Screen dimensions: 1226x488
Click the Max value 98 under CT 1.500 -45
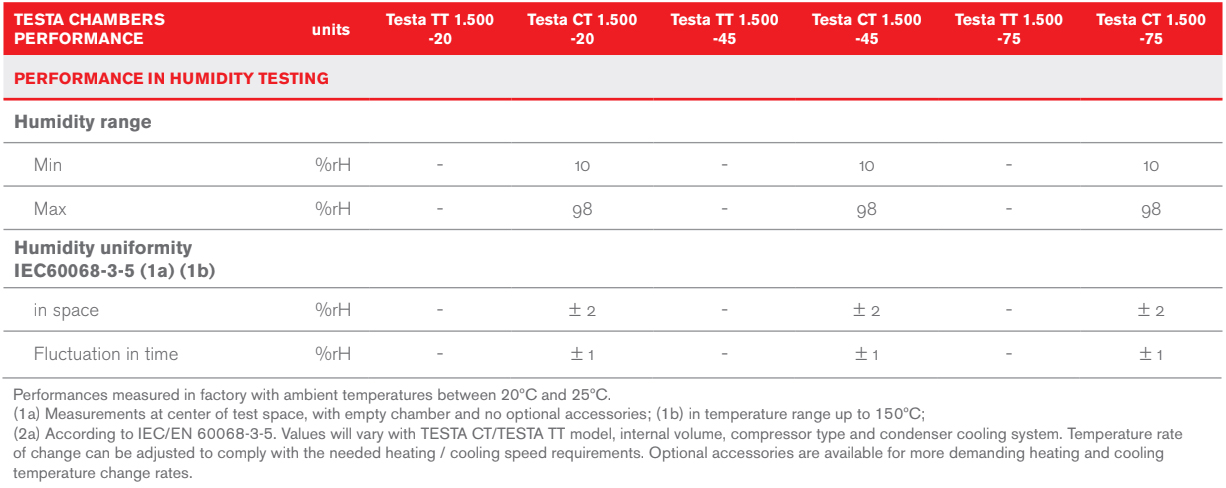866,210
